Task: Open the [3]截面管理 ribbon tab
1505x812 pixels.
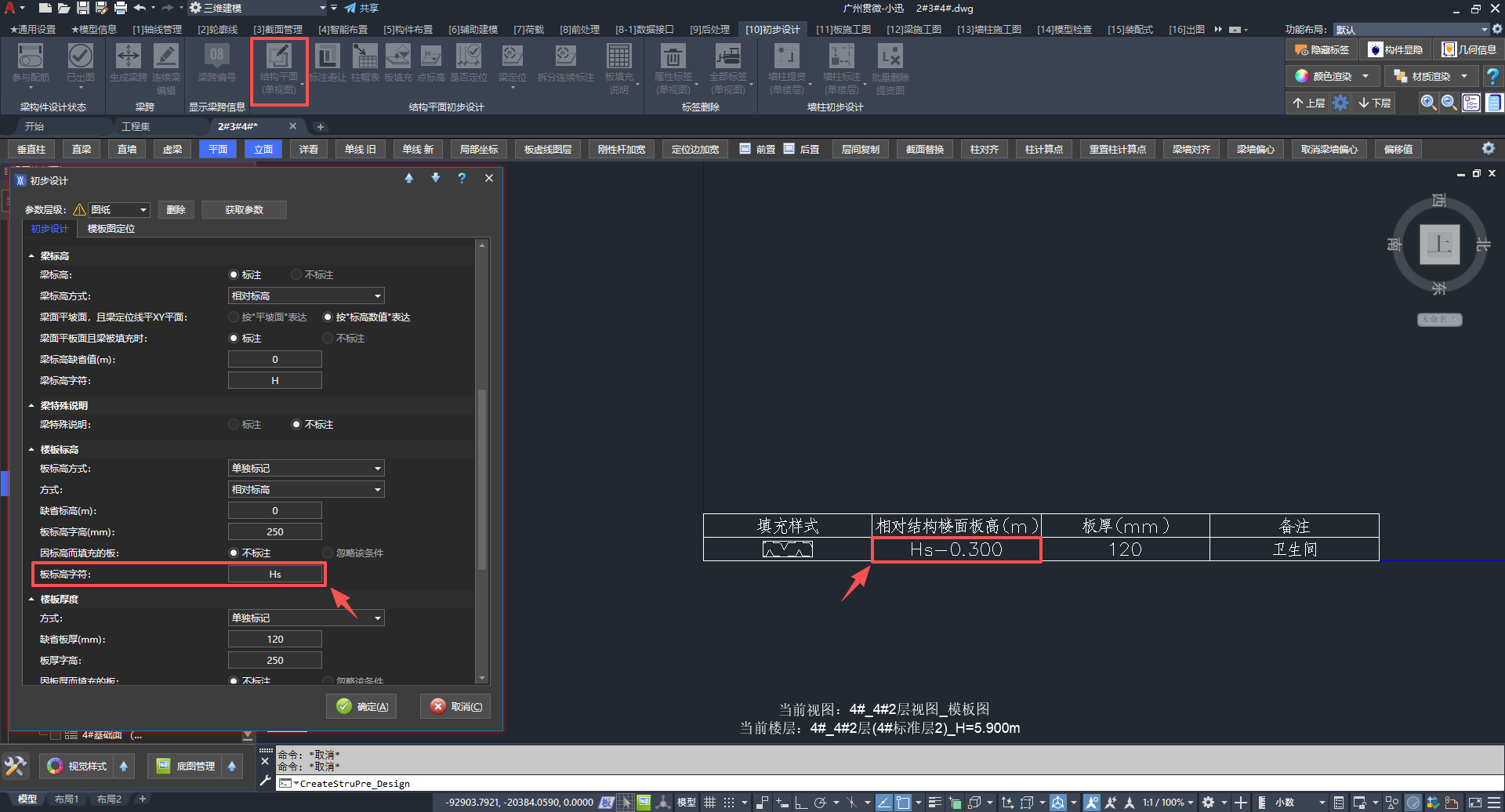Action: point(277,30)
